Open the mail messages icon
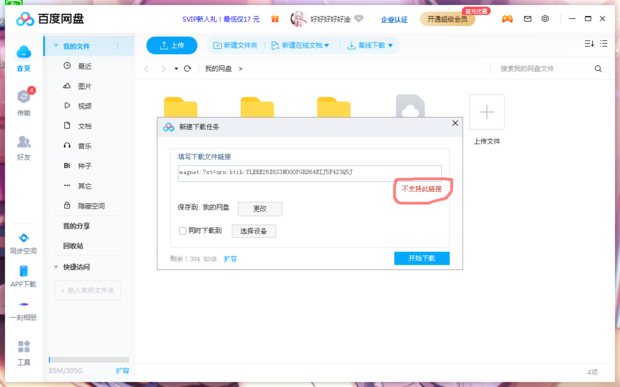The width and height of the screenshot is (620, 387). [527, 19]
